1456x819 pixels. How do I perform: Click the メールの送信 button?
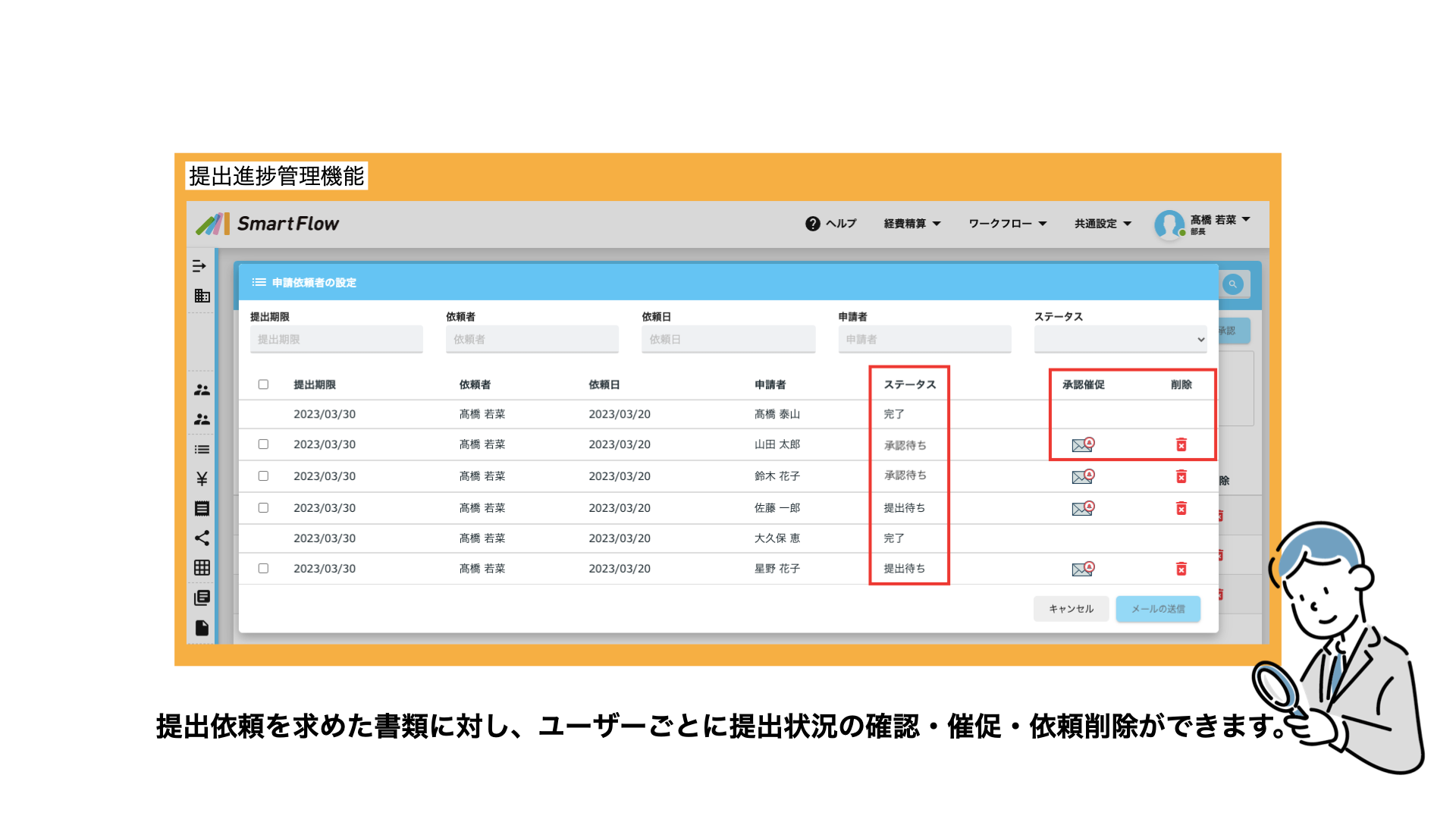click(1157, 609)
